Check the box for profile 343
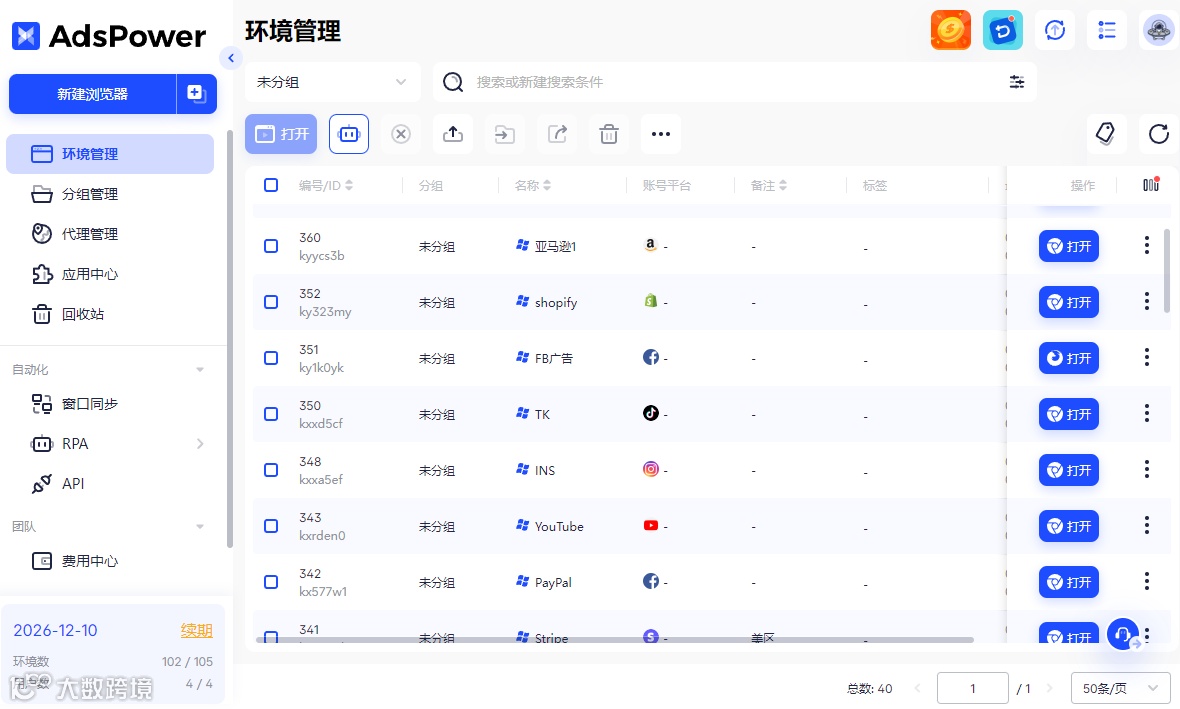Viewport: 1180px width, 709px height. [271, 526]
